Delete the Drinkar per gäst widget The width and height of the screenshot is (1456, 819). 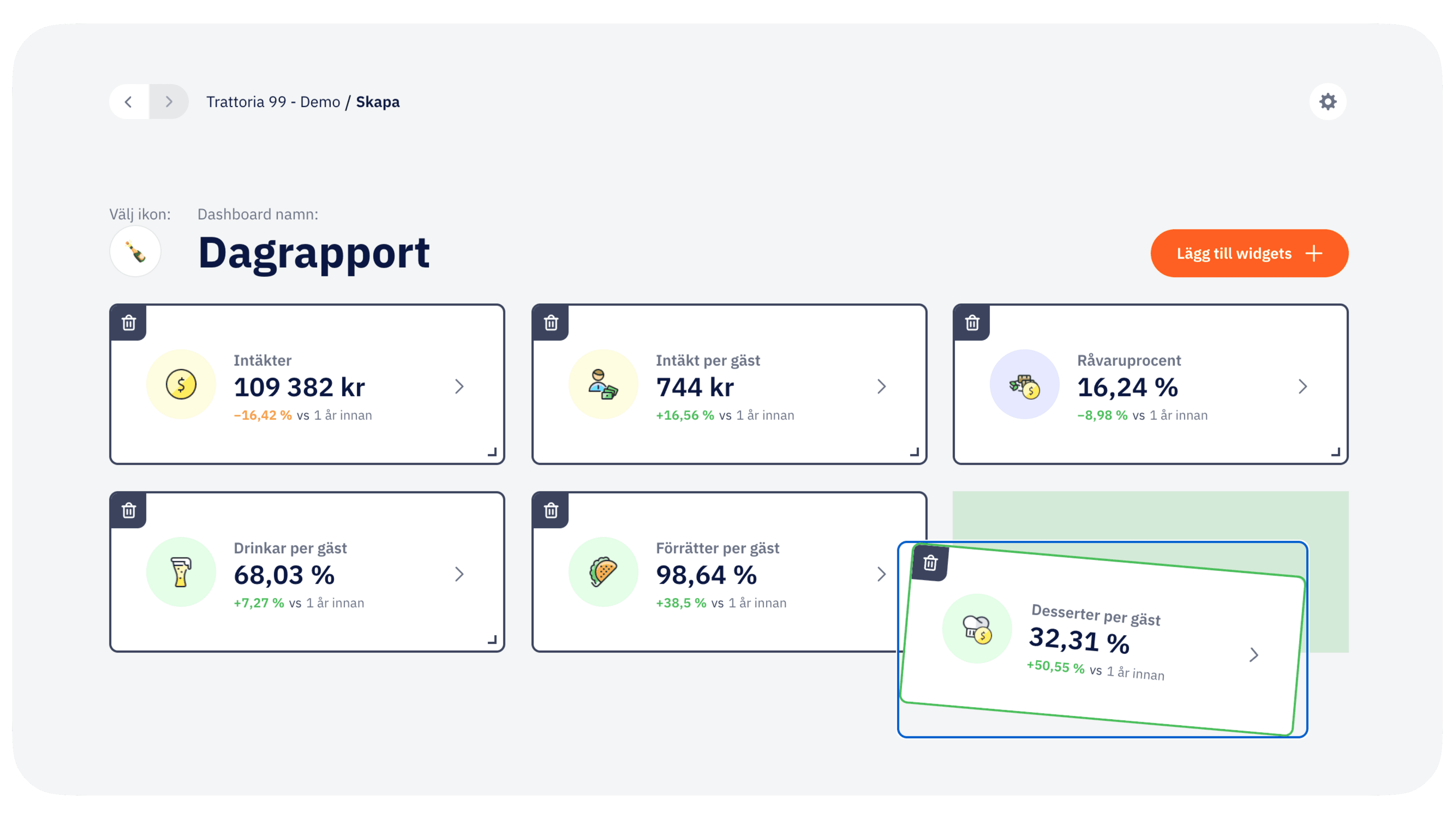point(129,510)
